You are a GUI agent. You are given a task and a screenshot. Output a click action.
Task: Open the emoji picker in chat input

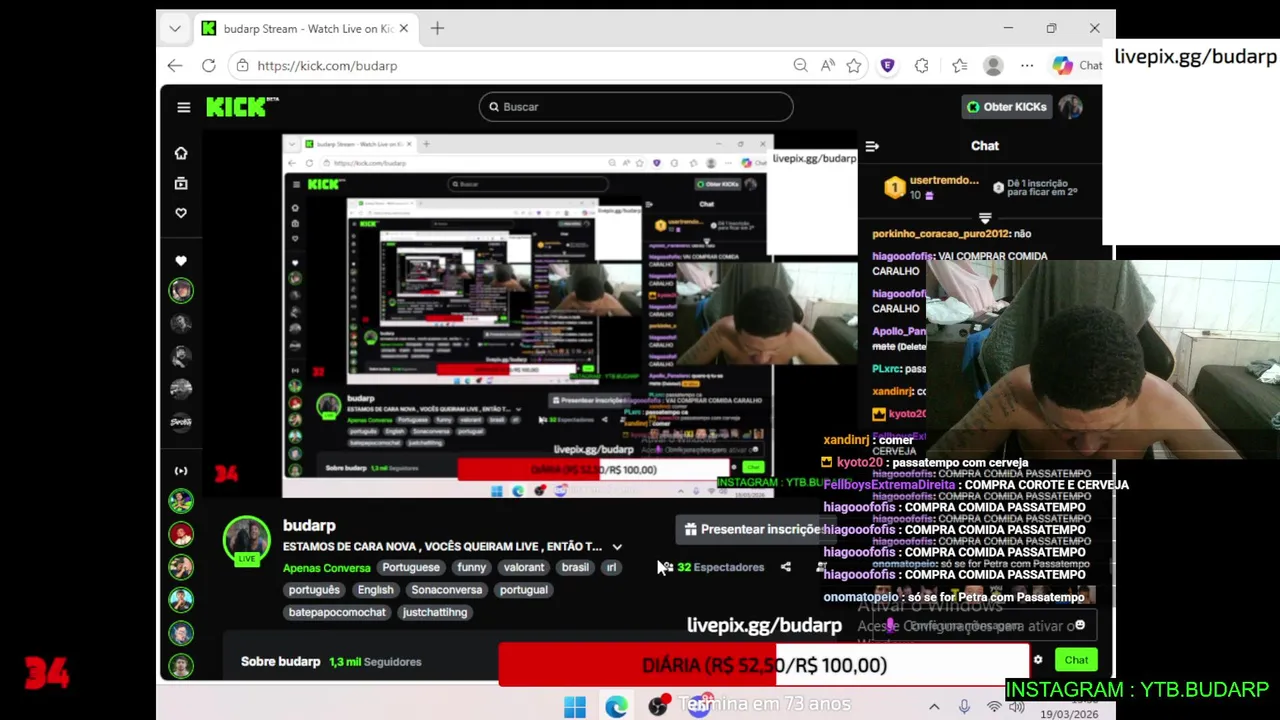point(1080,625)
